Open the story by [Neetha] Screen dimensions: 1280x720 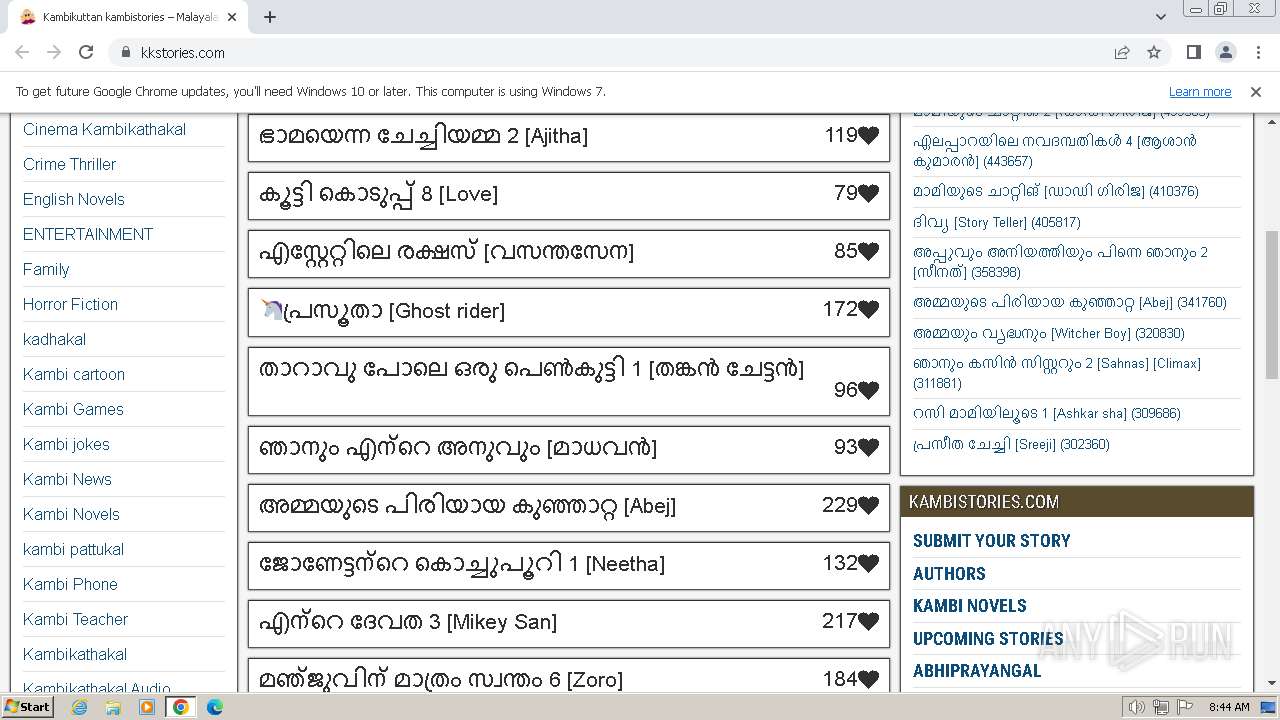coord(461,564)
